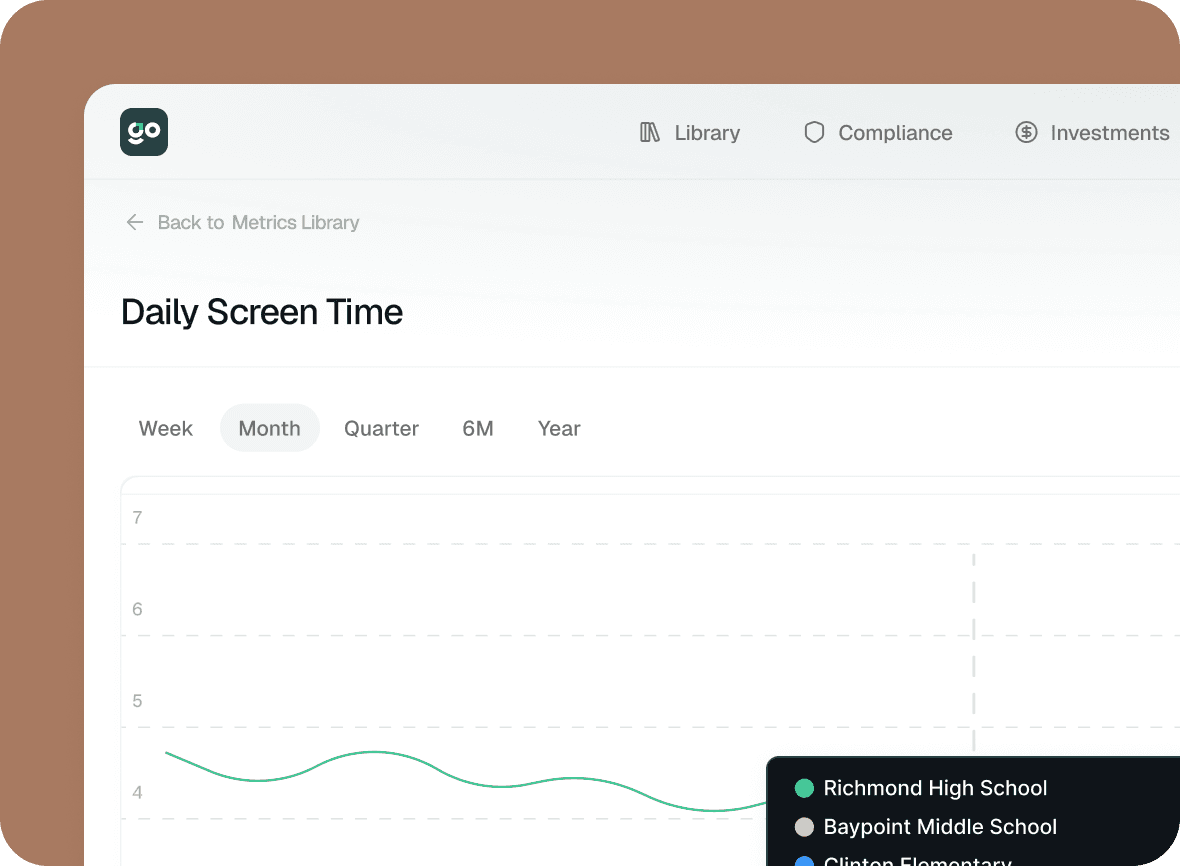The image size is (1180, 866).
Task: Click the Daily Screen Time heading
Action: point(262,312)
